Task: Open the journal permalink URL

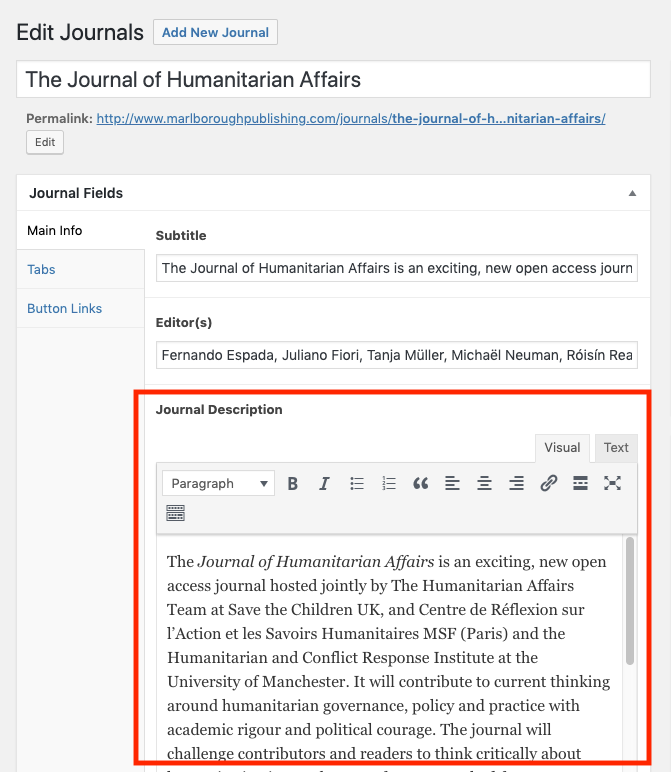Action: [x=351, y=119]
